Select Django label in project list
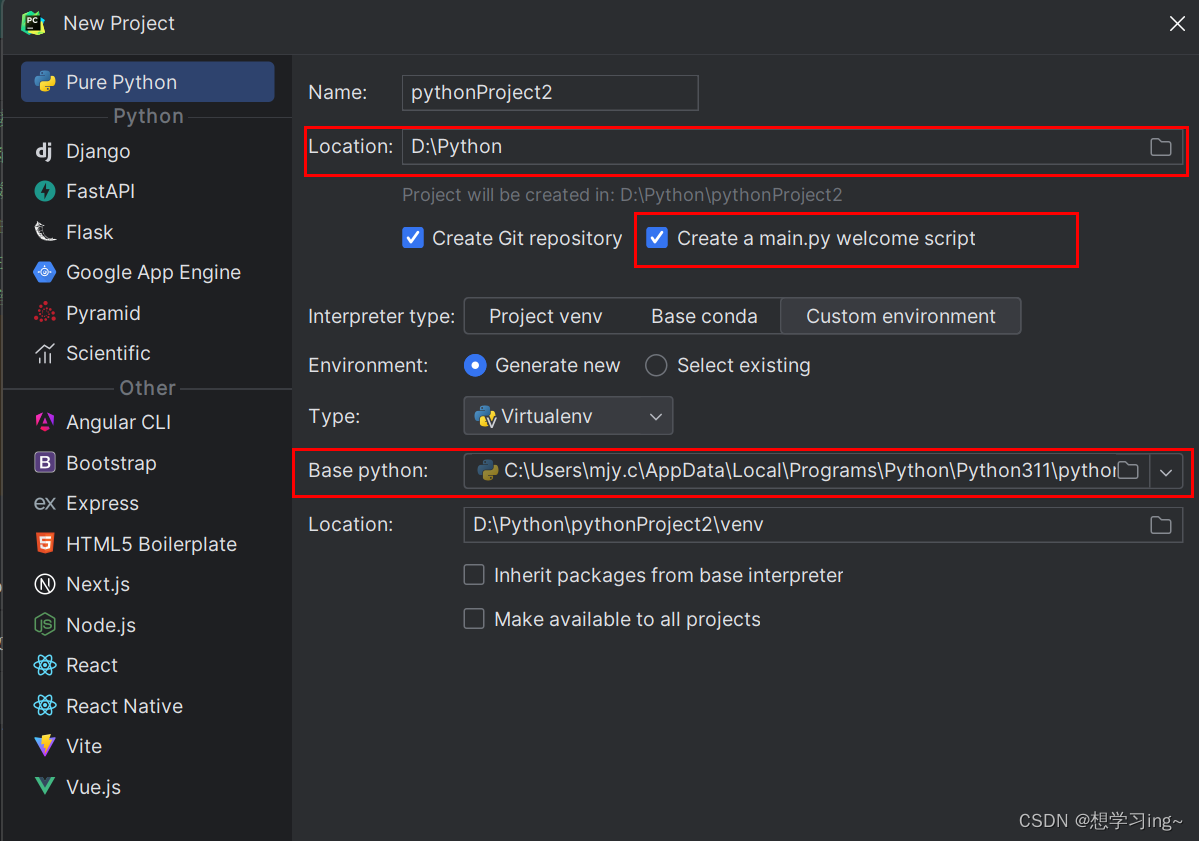Image resolution: width=1199 pixels, height=841 pixels. pos(98,151)
